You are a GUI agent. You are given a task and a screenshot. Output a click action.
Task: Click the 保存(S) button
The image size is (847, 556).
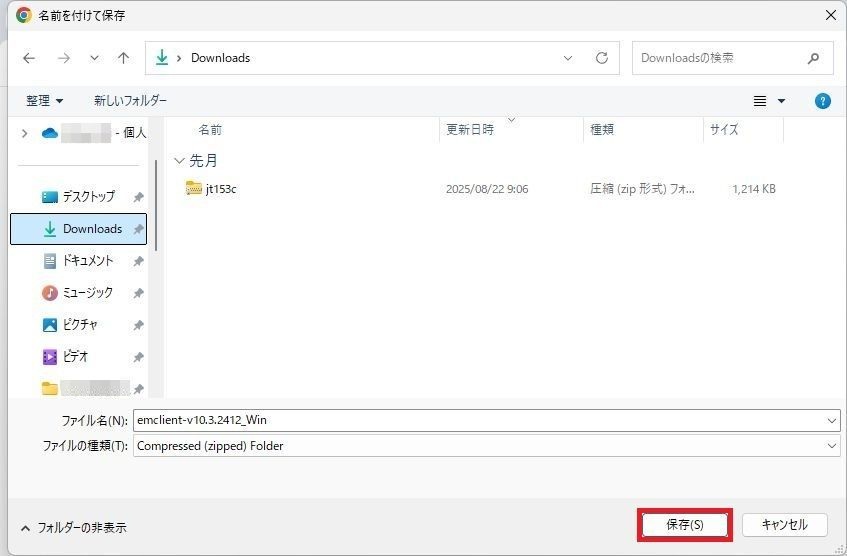[684, 525]
